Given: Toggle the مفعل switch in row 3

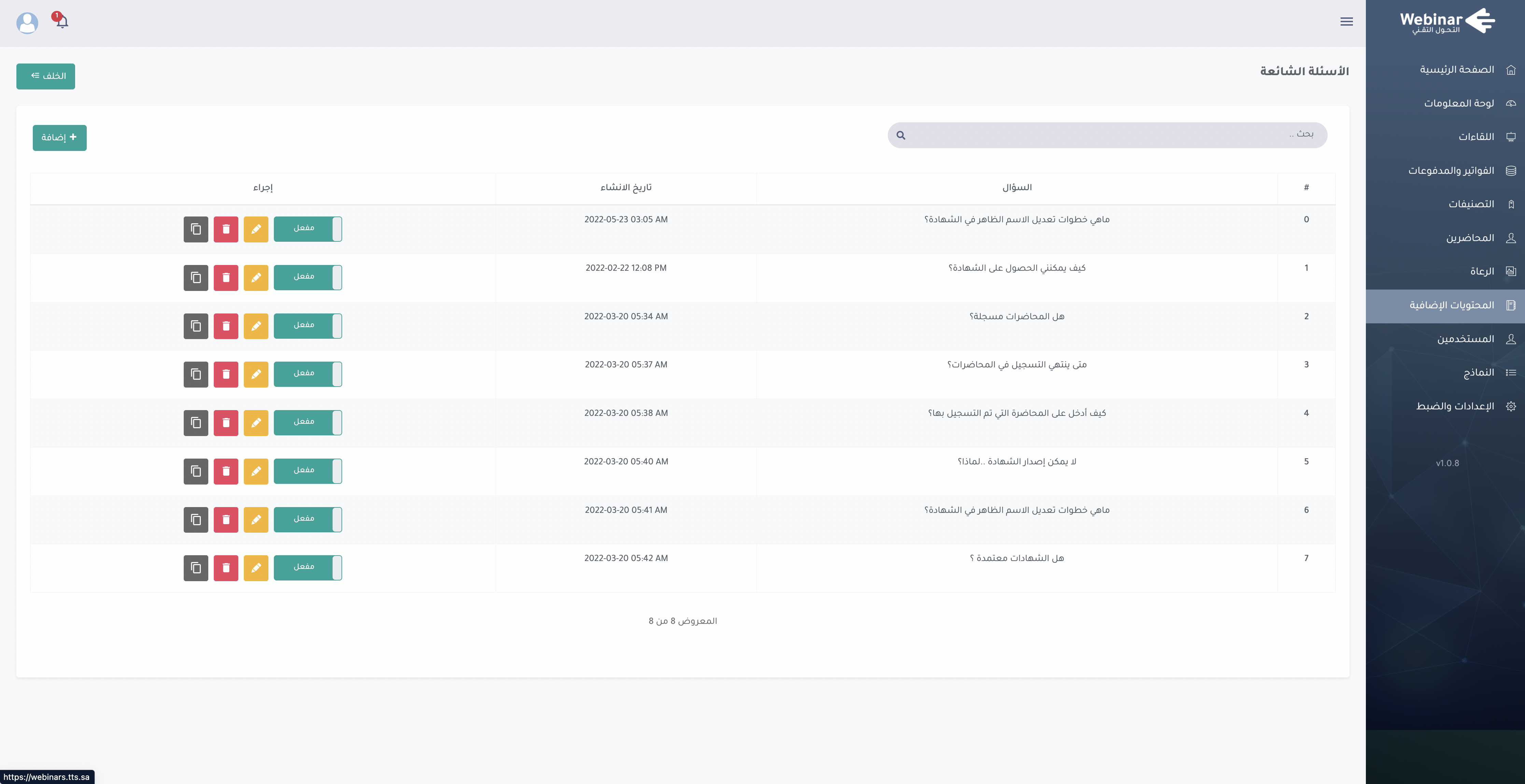Looking at the screenshot, I should 308,374.
